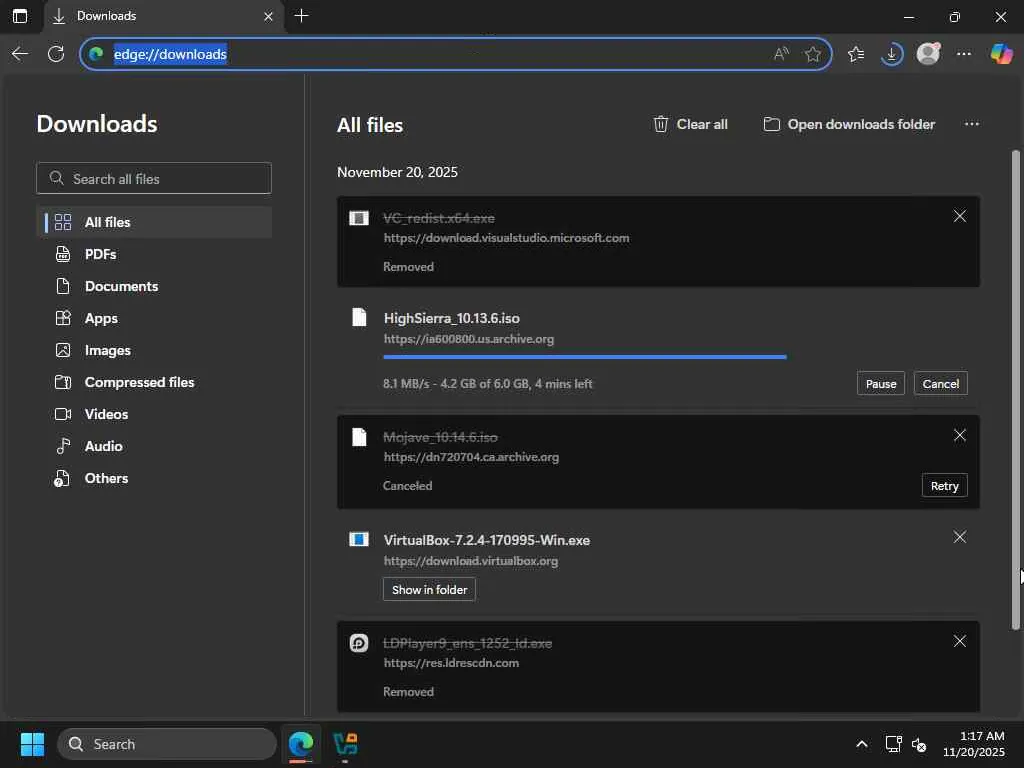Viewport: 1024px width, 768px height.
Task: Go back using the back arrow
Action: pyautogui.click(x=20, y=54)
